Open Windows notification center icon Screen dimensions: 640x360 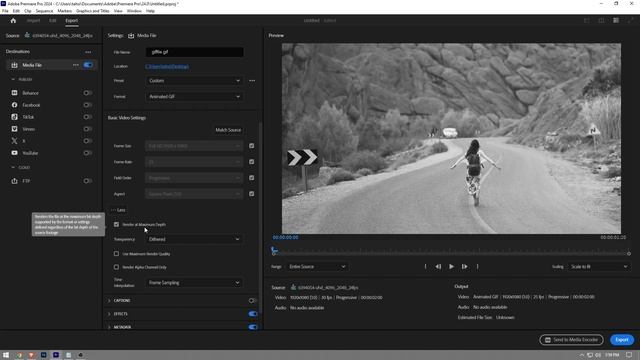629,355
